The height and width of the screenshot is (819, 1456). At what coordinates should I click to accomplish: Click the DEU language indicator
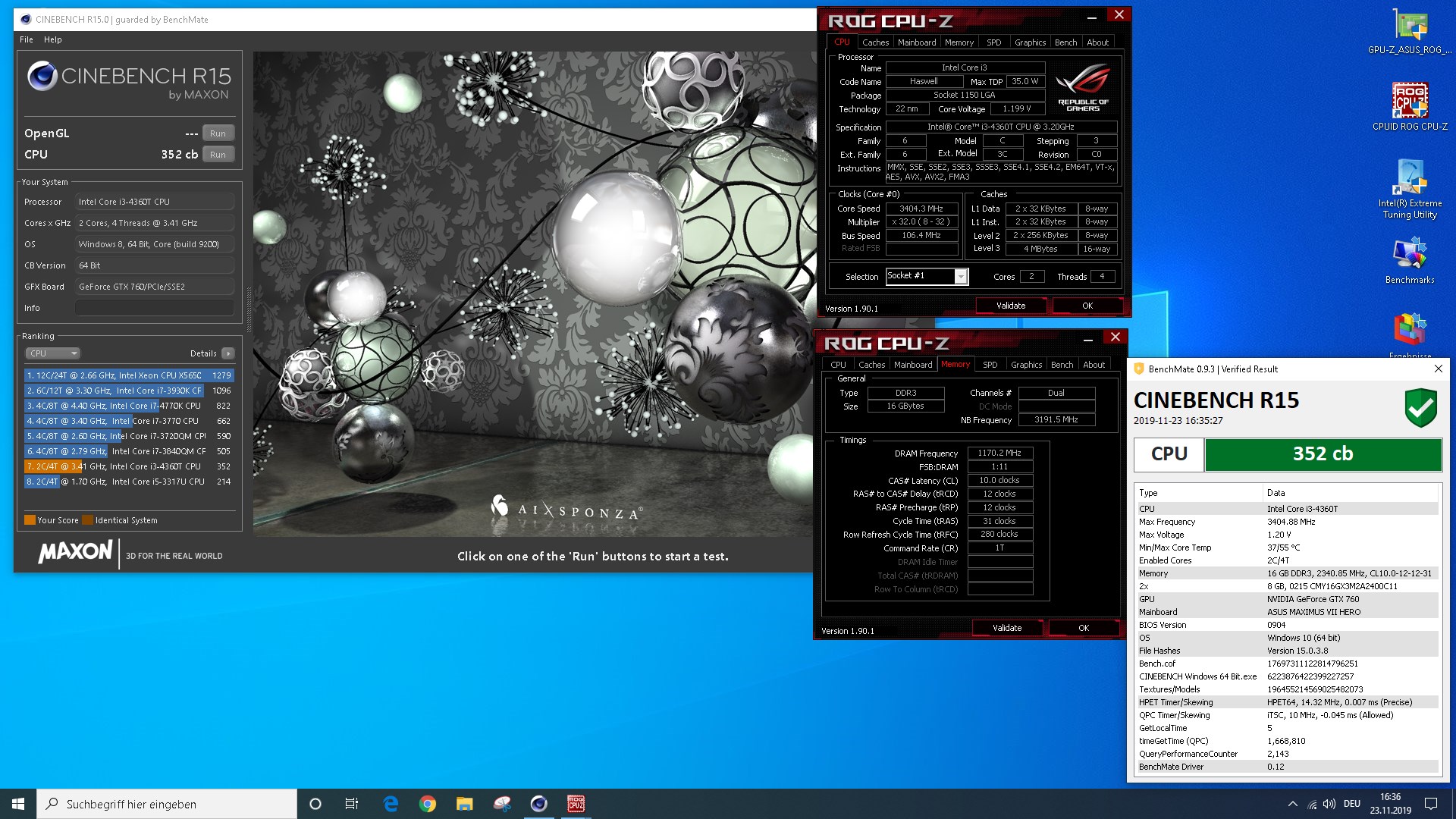tap(1351, 804)
